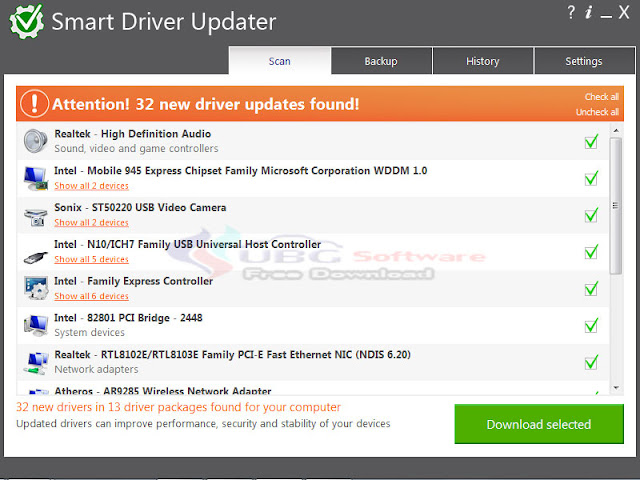Uncheck Sonix ST50220 USB Video Camera driver

pyautogui.click(x=591, y=215)
